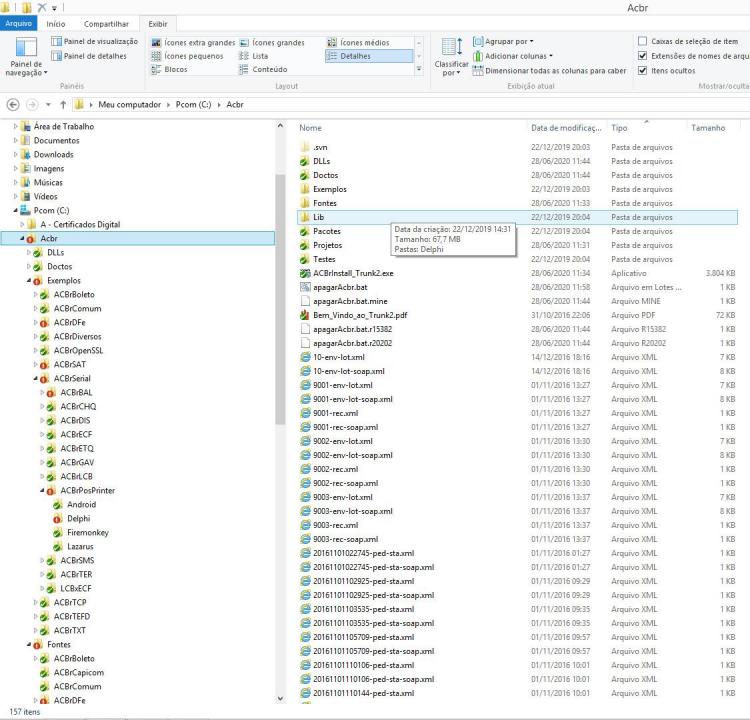
Task: Sort by Data de modificação column
Action: (x=567, y=128)
